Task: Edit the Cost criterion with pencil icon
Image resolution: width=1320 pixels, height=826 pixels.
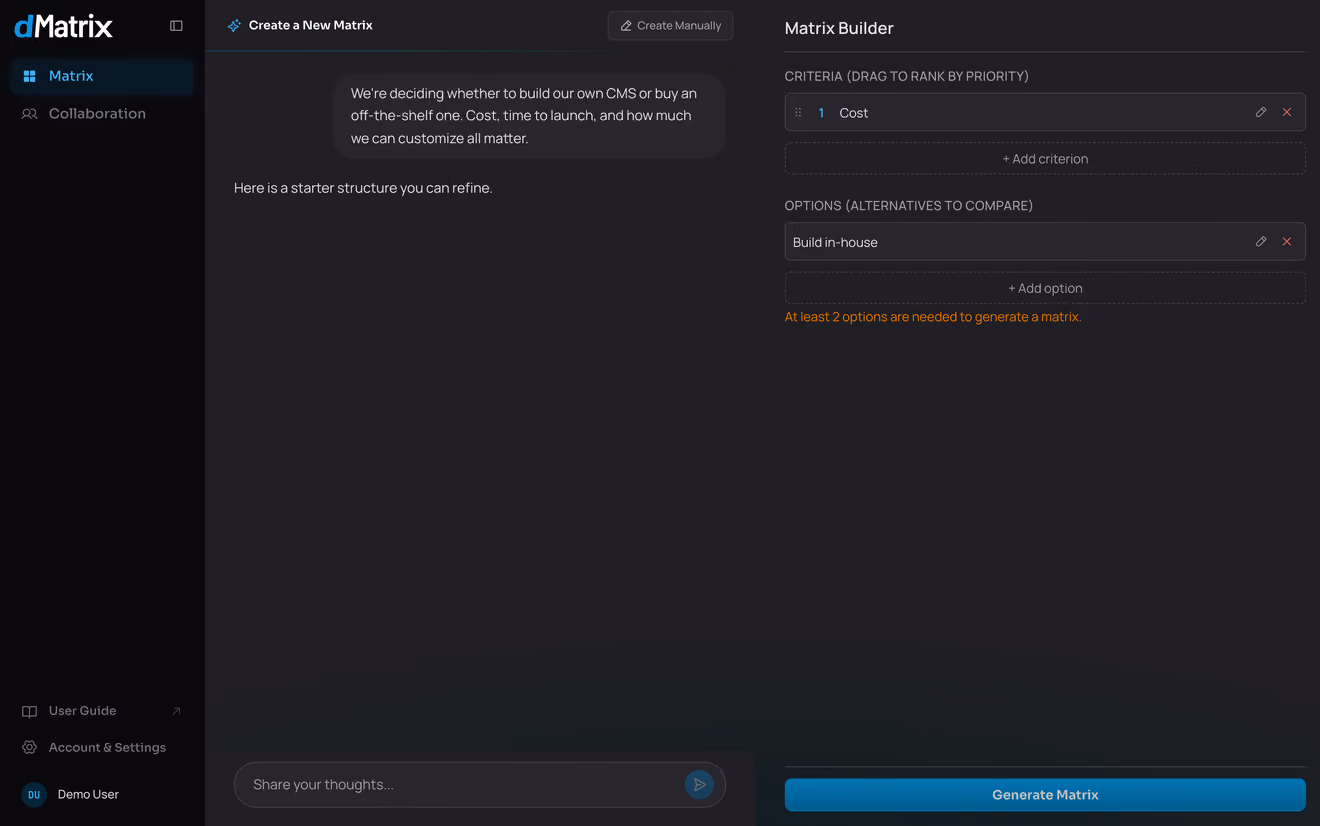Action: [1261, 113]
